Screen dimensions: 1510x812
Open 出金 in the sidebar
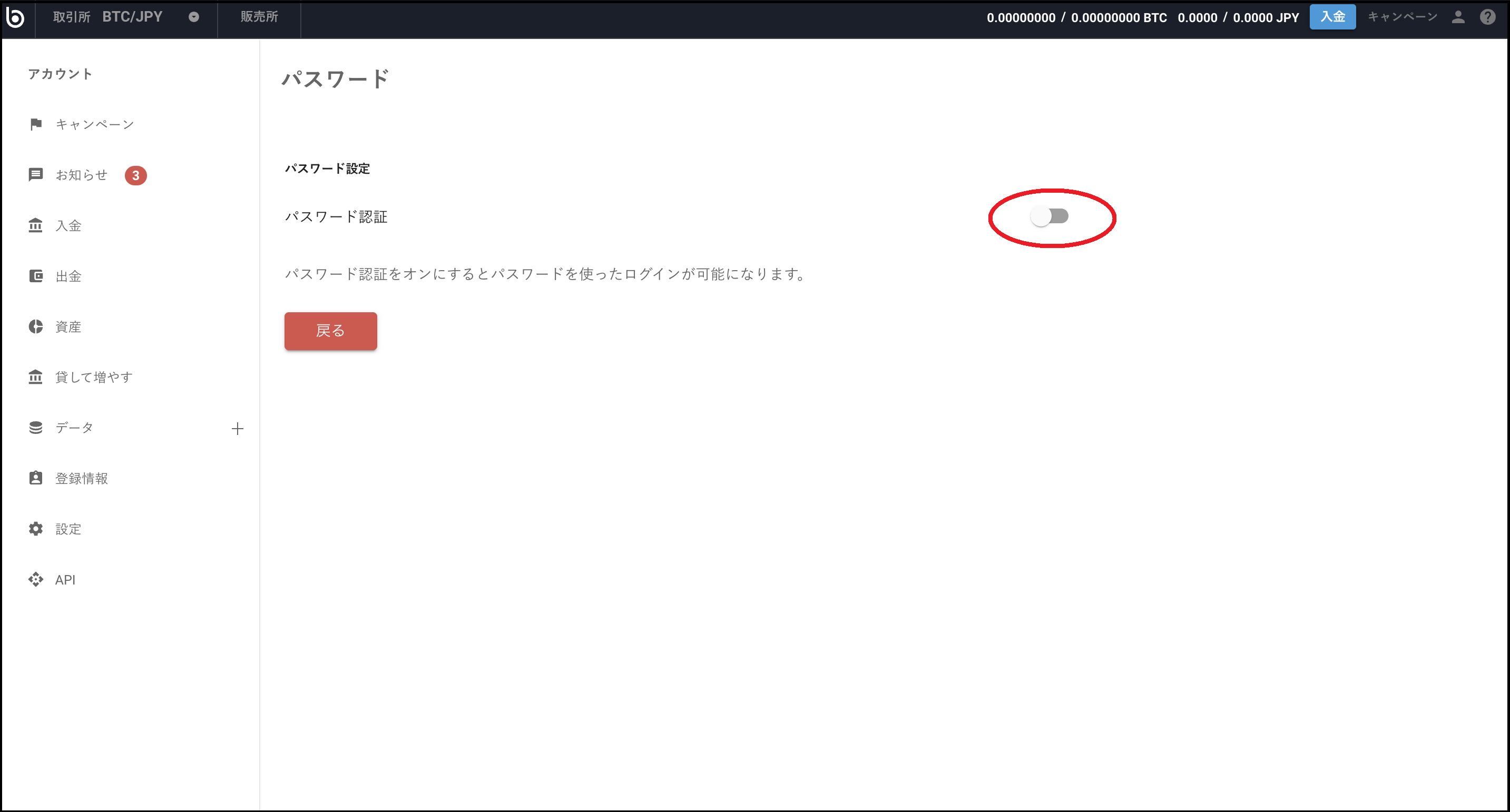[x=68, y=276]
